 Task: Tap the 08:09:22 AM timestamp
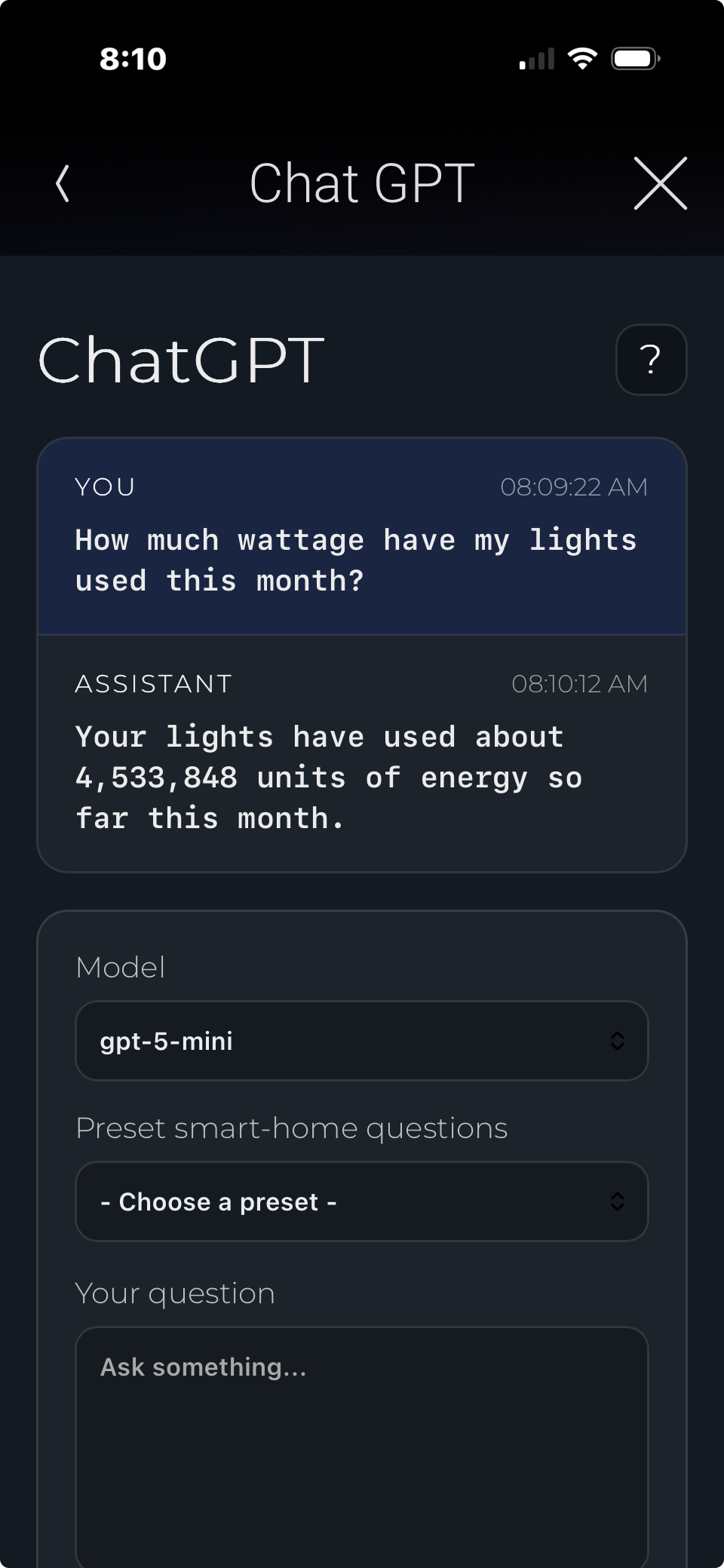(574, 487)
